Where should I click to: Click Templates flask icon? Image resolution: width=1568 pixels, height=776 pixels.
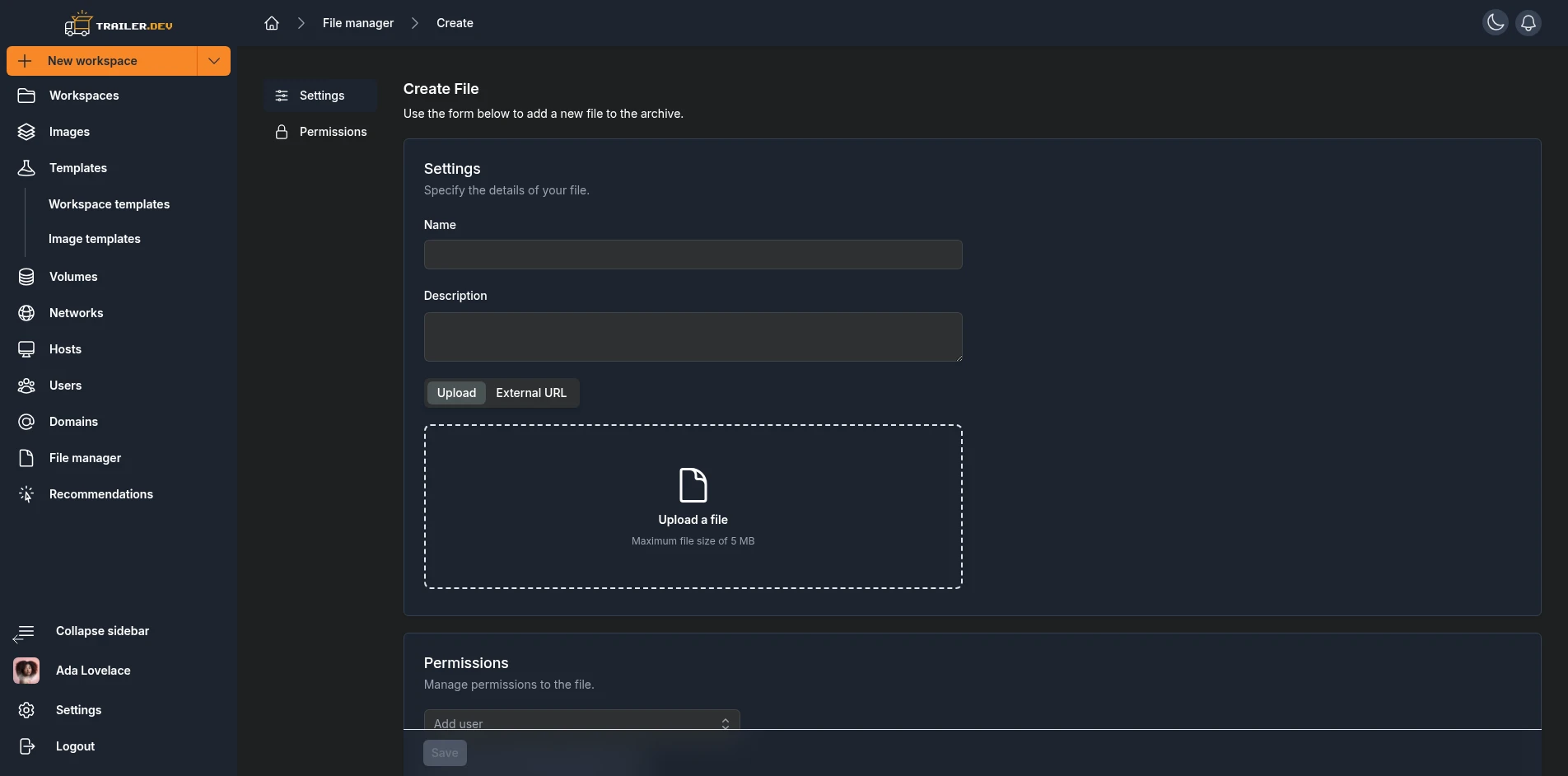[x=26, y=168]
